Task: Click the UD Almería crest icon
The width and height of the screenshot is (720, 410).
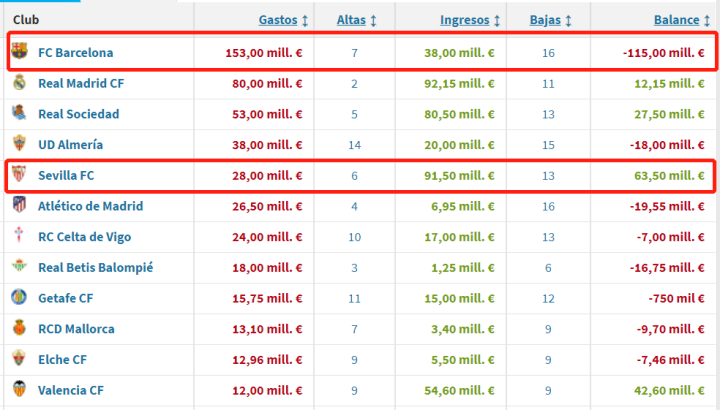Action: click(19, 143)
